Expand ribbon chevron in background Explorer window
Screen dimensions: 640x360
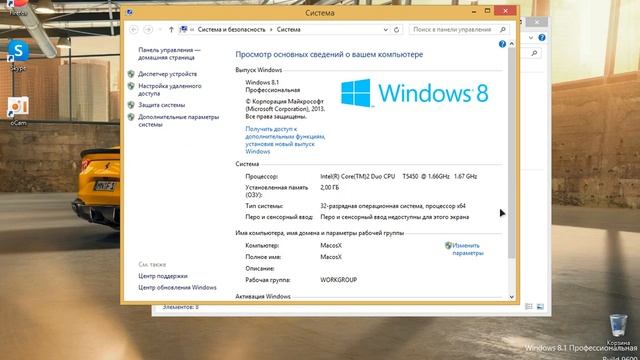point(531,38)
